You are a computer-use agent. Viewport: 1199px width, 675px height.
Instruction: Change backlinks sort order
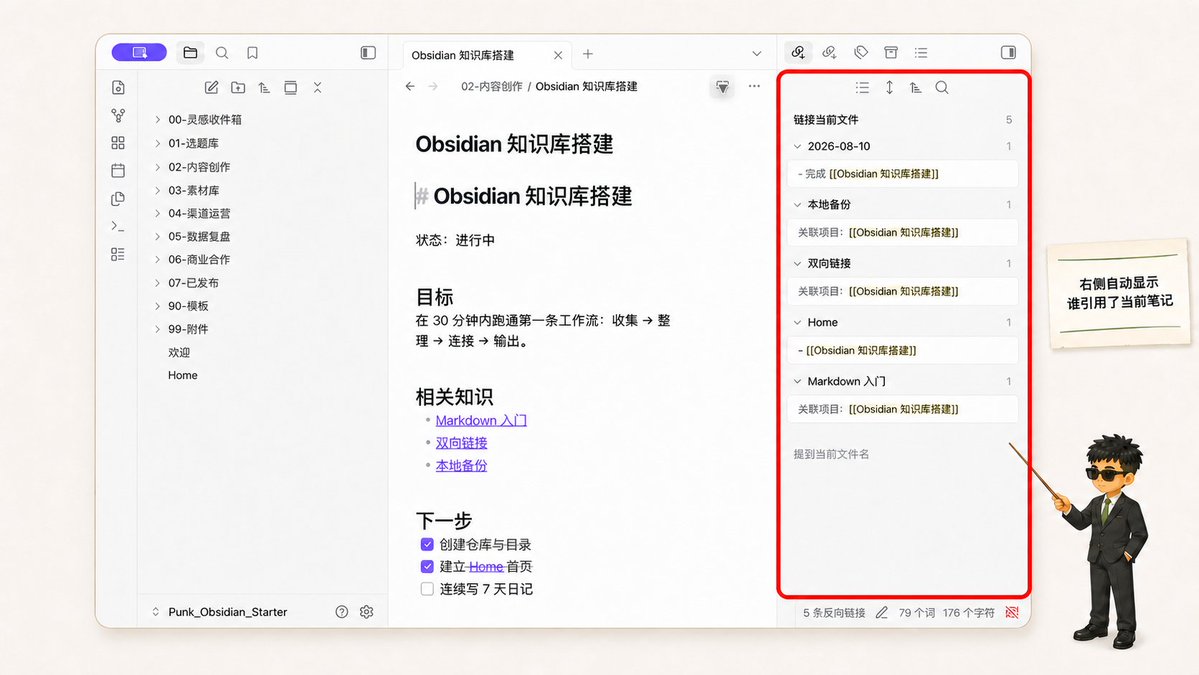click(x=915, y=87)
